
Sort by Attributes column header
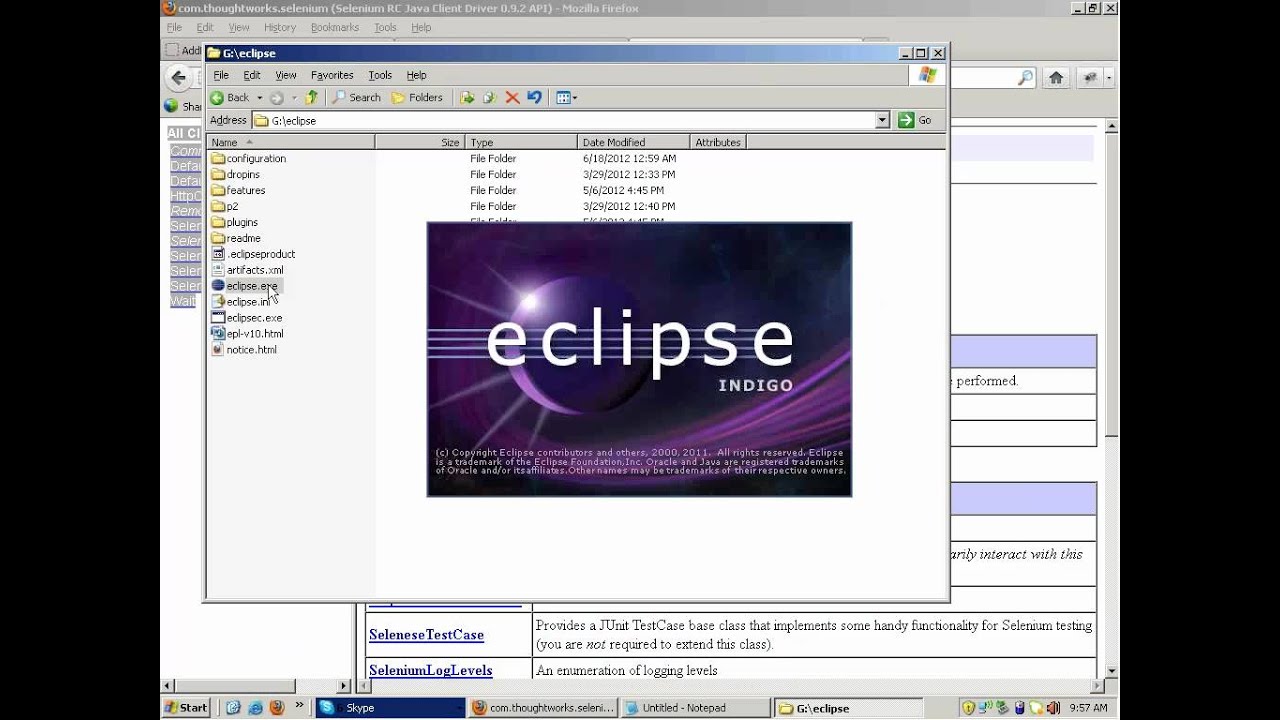pyautogui.click(x=718, y=142)
